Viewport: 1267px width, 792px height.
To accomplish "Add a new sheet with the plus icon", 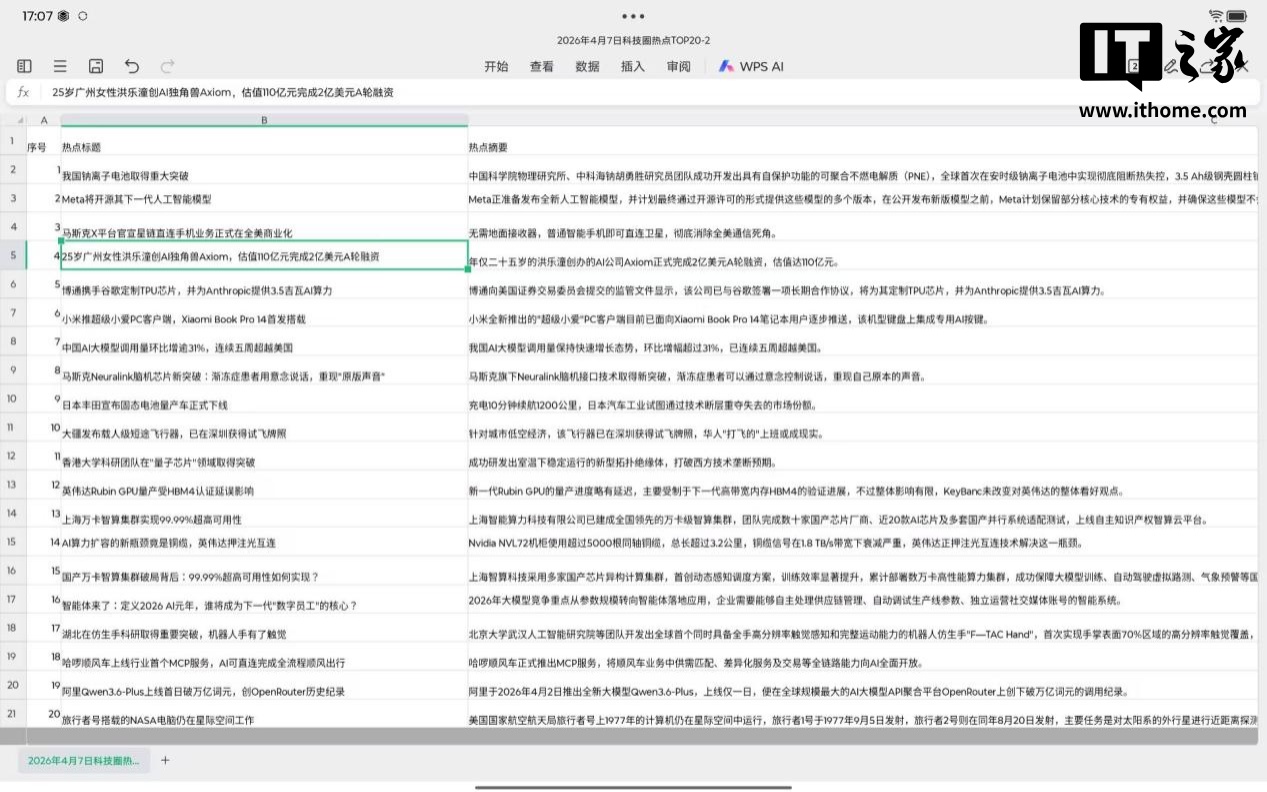I will click(x=166, y=760).
